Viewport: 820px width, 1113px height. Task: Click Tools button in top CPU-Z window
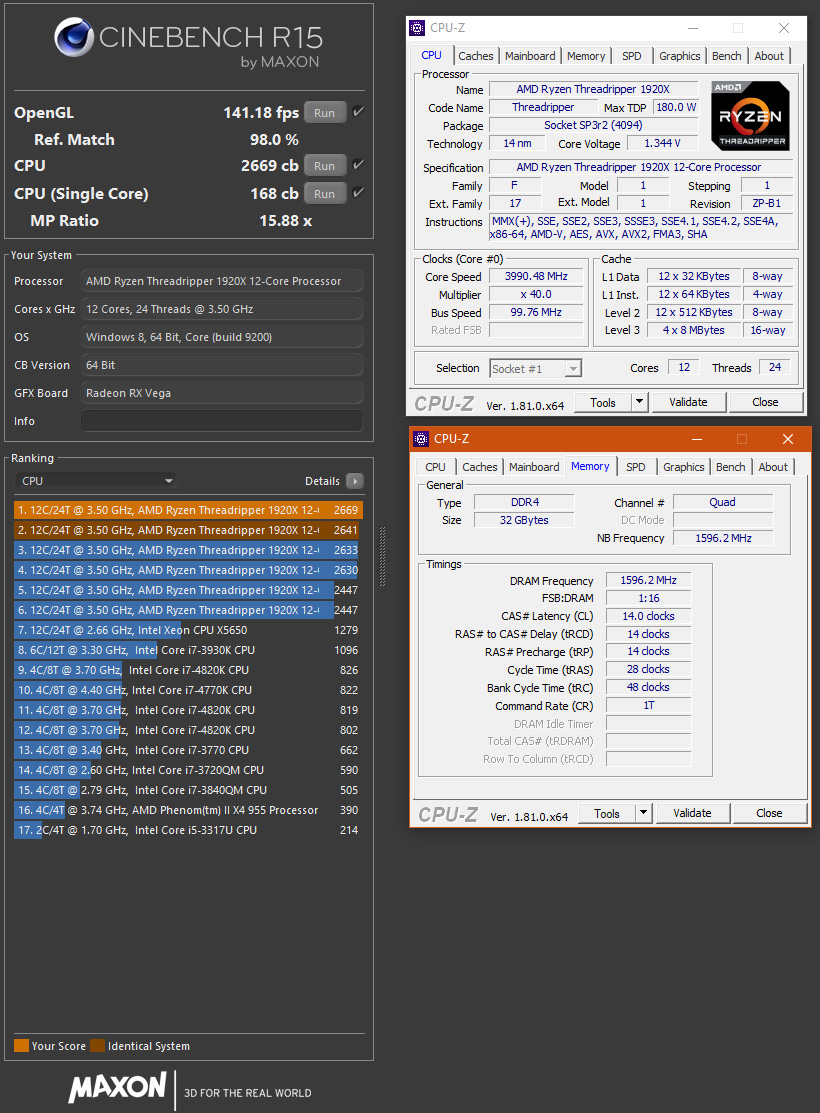tap(603, 402)
